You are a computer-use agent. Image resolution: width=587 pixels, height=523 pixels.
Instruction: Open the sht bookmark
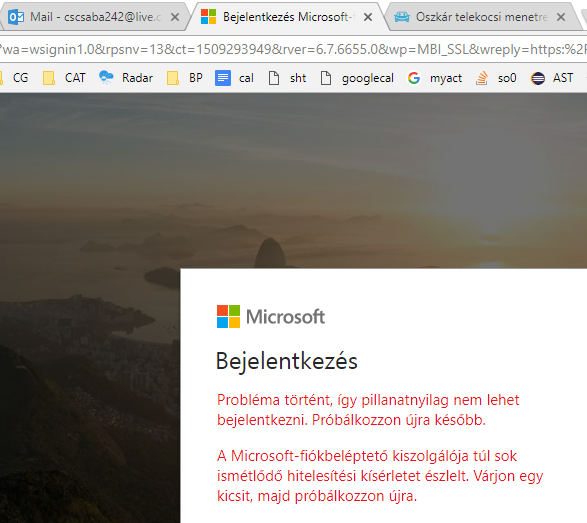(288, 78)
